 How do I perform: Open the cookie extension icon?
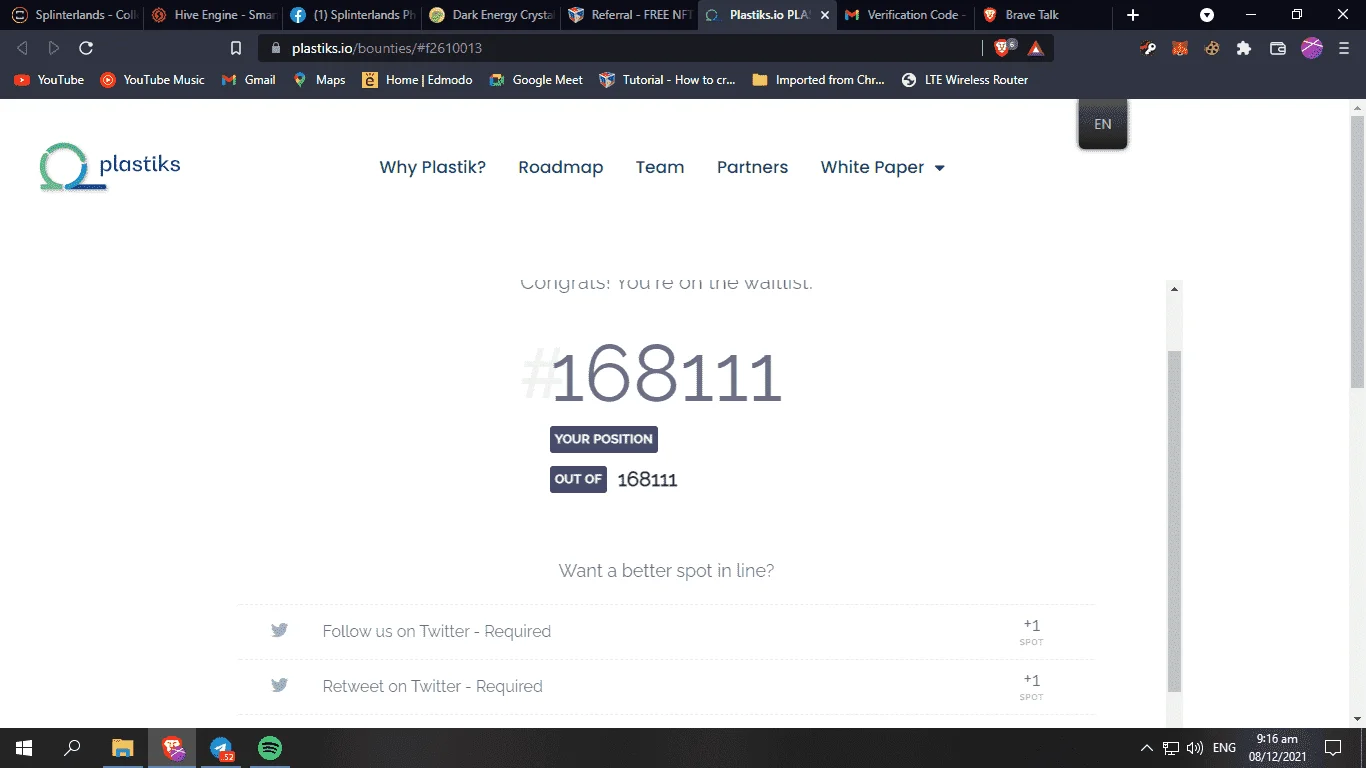pos(1212,48)
